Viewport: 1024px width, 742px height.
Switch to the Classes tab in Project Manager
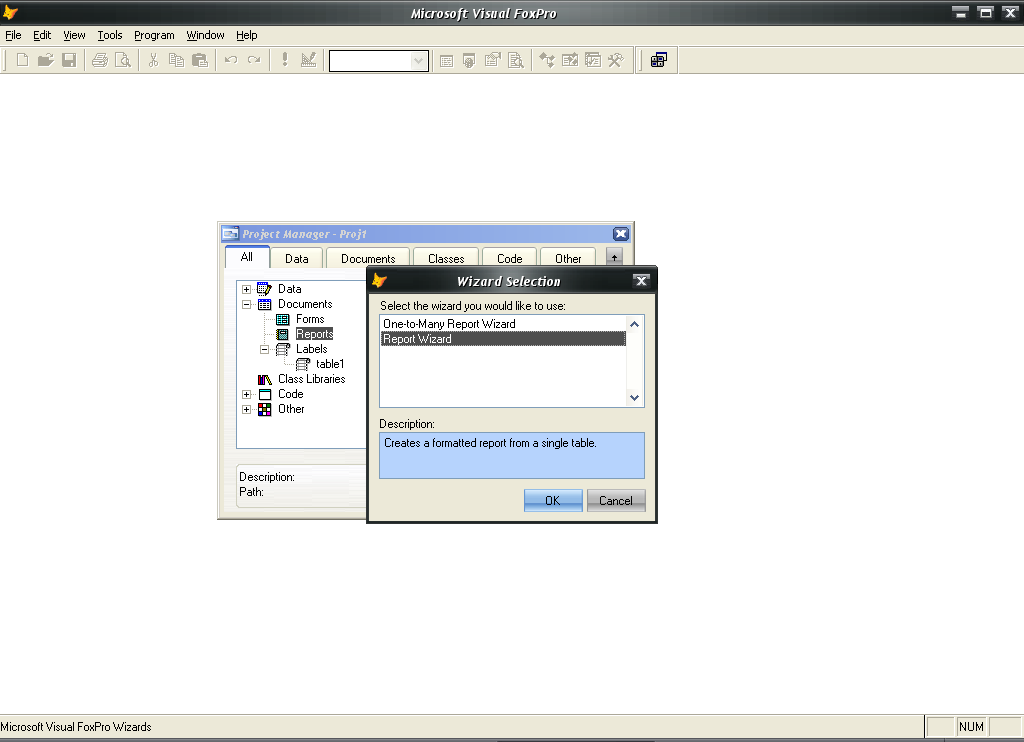tap(446, 259)
